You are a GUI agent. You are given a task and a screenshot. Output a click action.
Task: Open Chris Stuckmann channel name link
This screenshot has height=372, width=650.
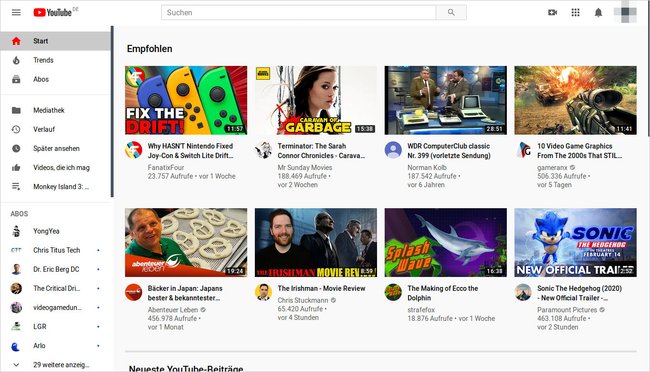[303, 300]
